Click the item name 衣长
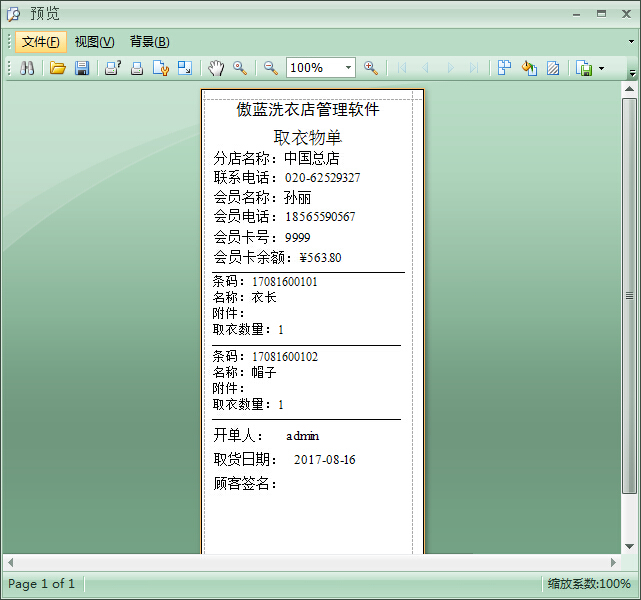 pos(264,298)
